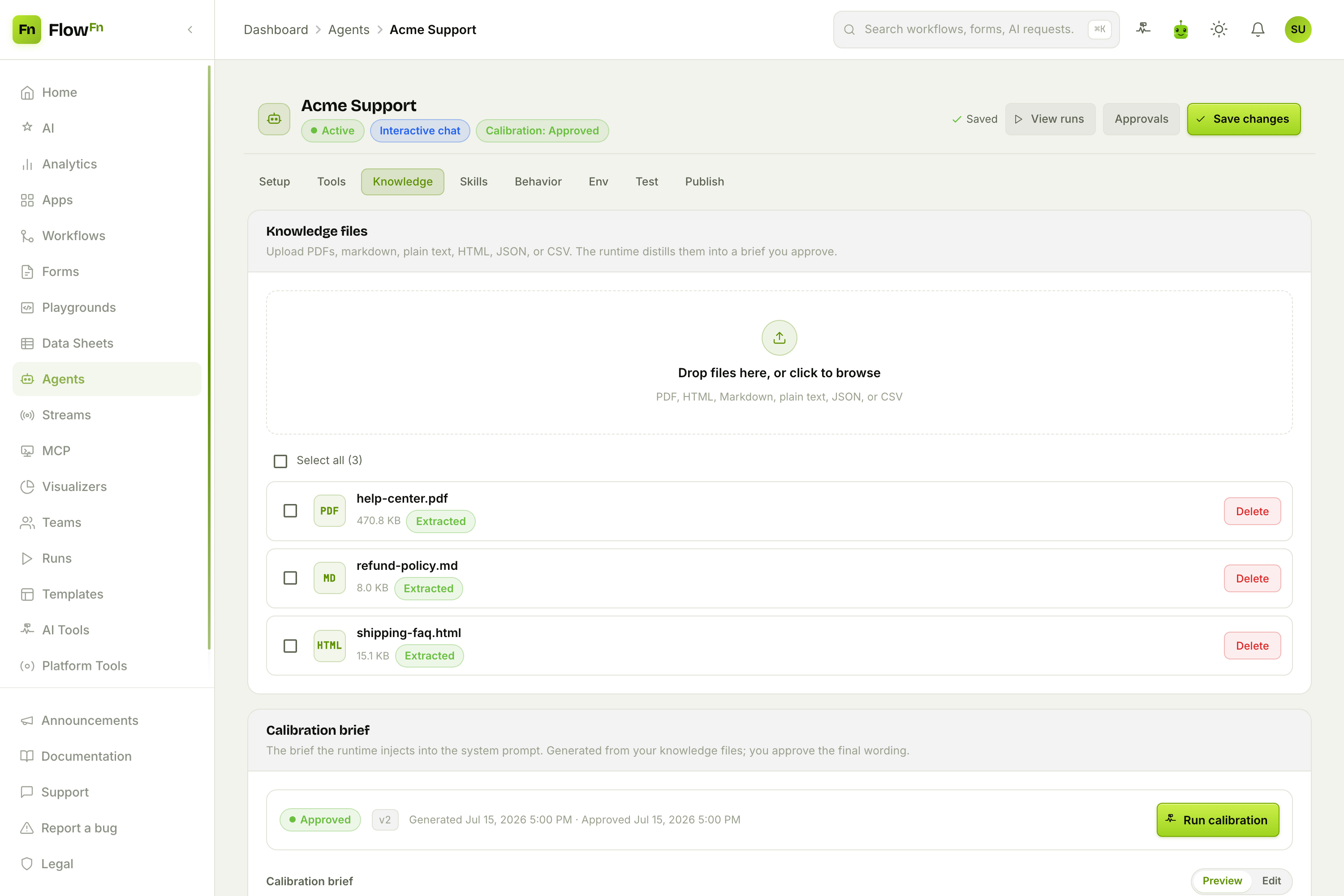1344x896 pixels.
Task: Open notifications bell
Action: 1258,29
